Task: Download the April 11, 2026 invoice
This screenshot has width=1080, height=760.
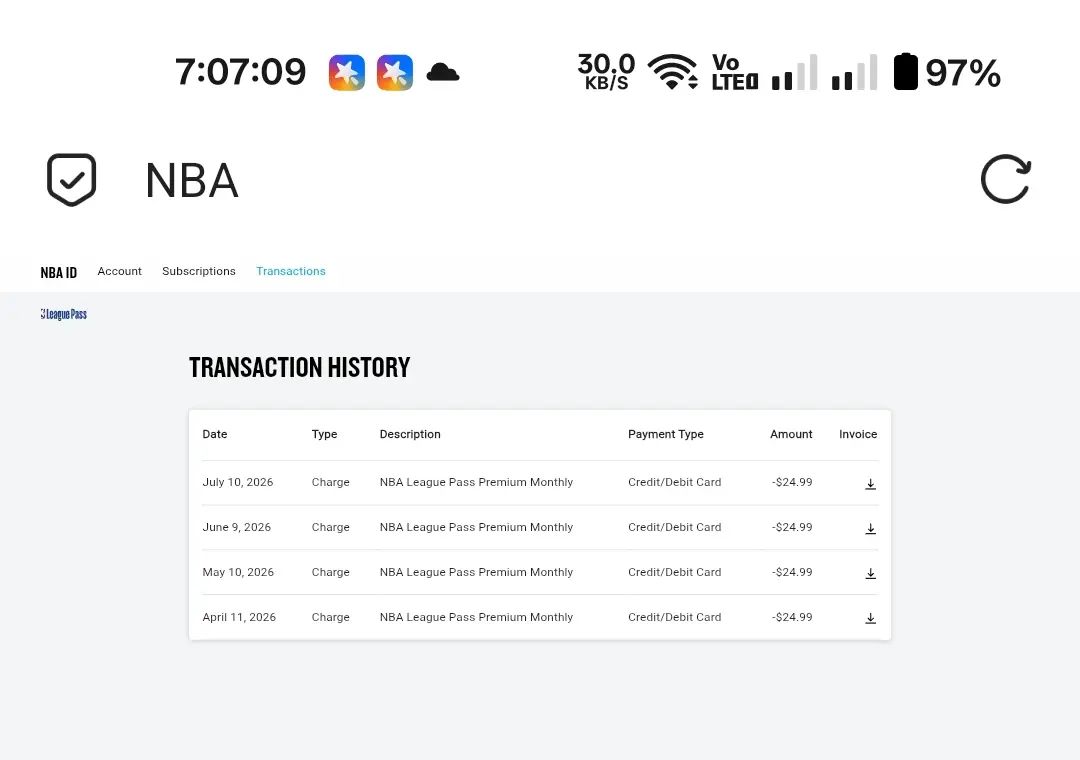Action: [x=871, y=618]
